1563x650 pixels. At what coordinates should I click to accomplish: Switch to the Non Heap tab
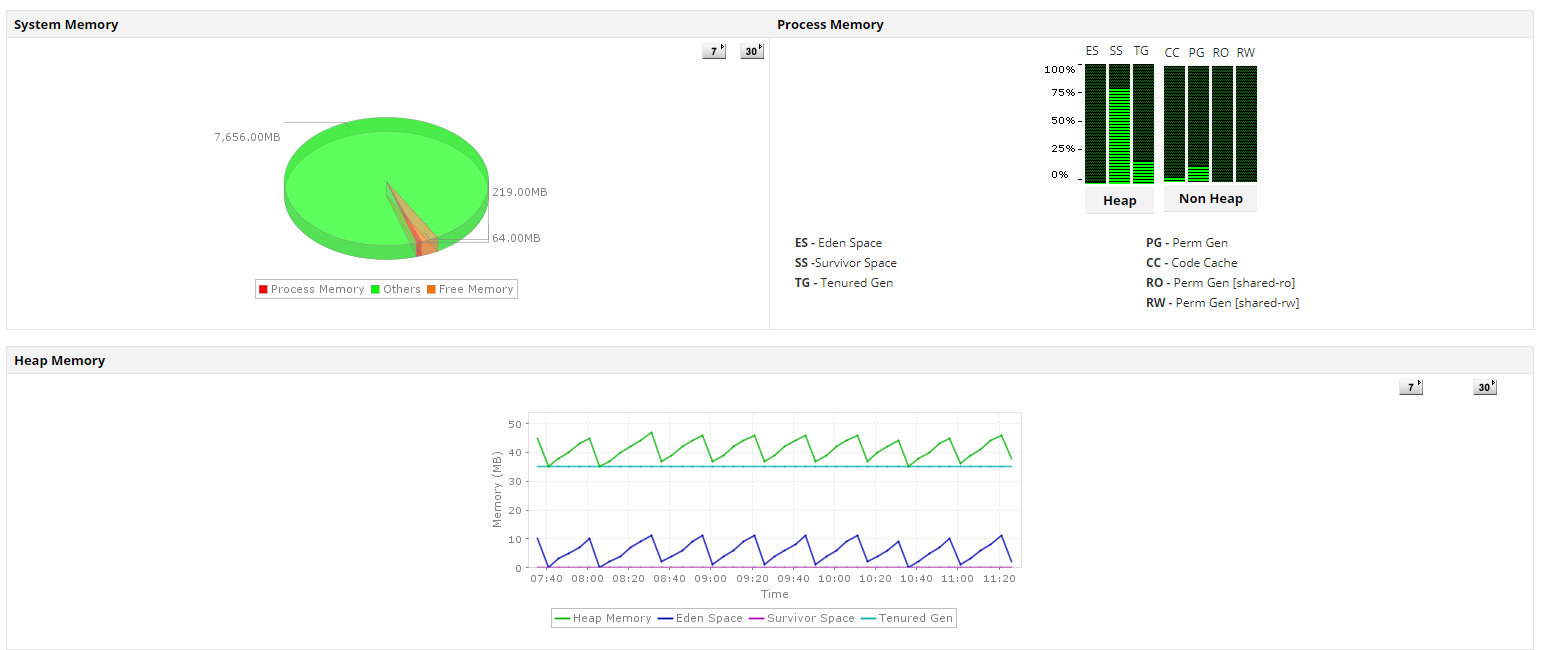[x=1210, y=198]
